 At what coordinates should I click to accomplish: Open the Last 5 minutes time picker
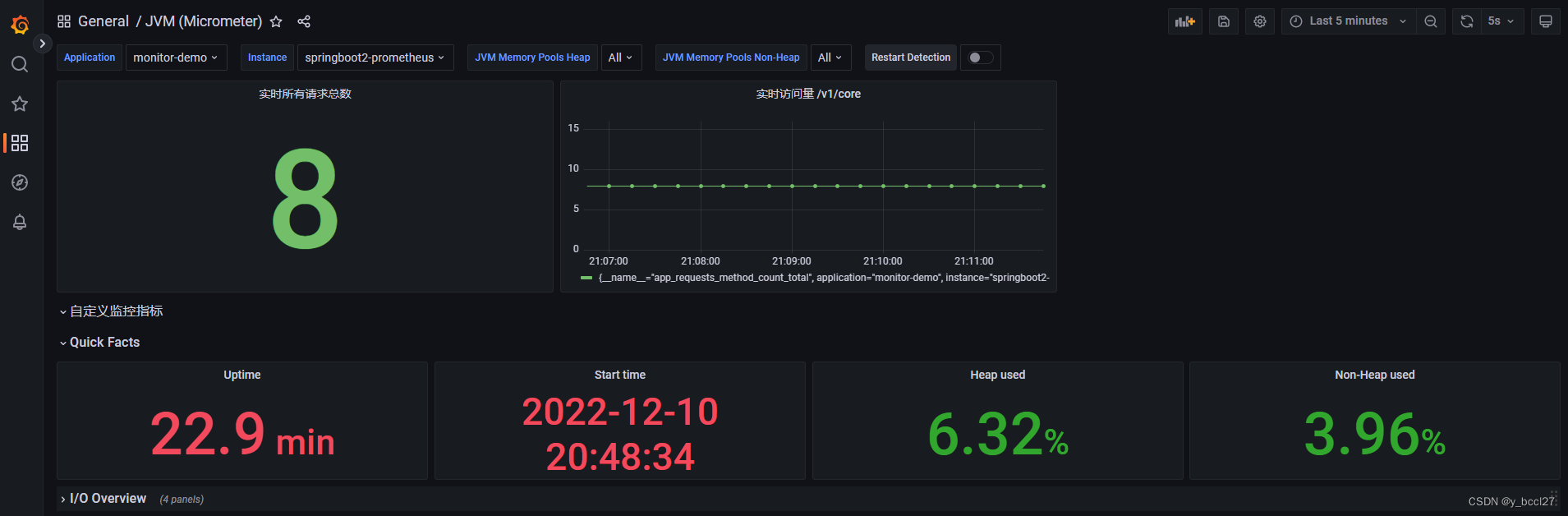click(1348, 21)
